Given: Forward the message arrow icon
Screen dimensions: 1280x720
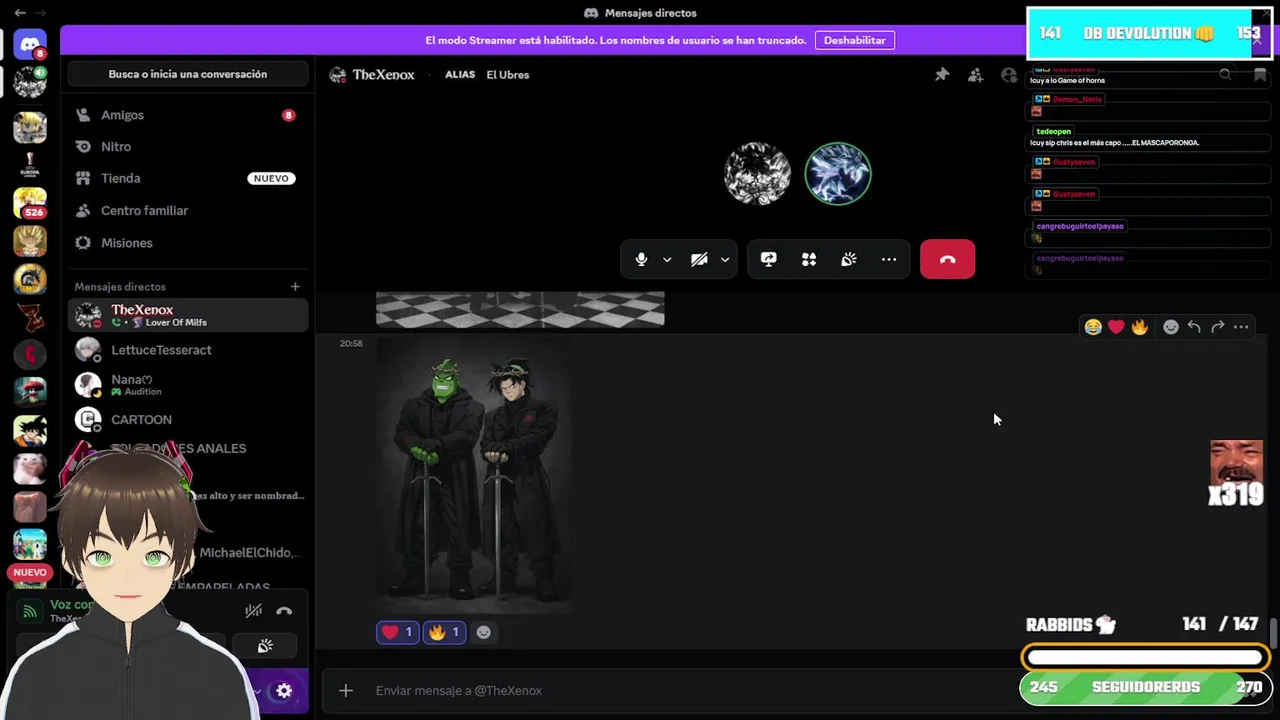Looking at the screenshot, I should coord(1217,327).
